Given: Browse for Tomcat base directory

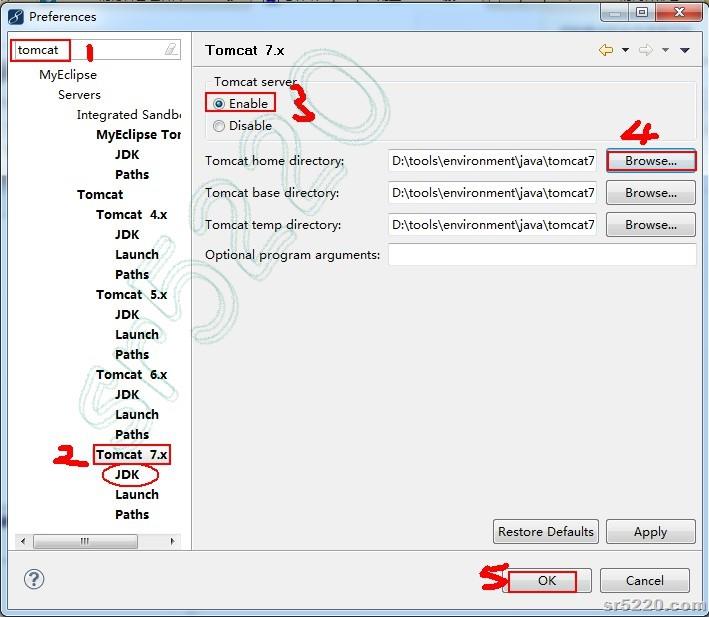Looking at the screenshot, I should [x=651, y=193].
